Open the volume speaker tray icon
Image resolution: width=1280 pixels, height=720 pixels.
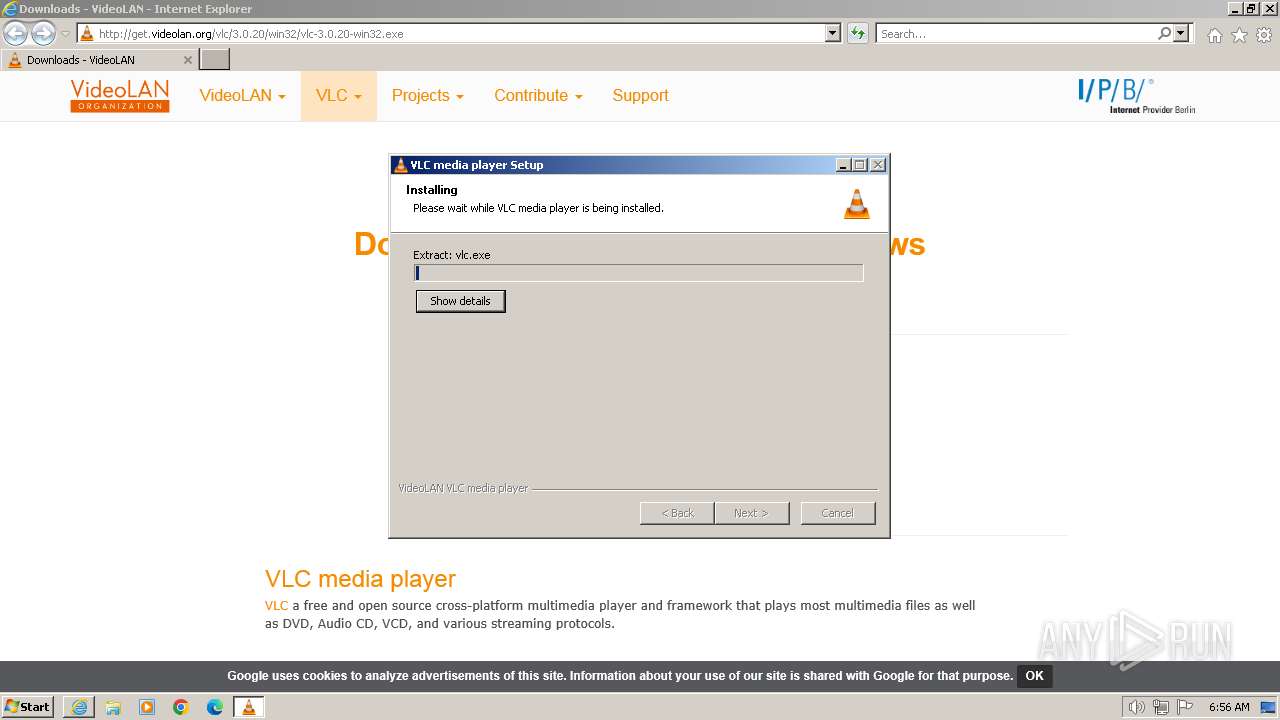coord(1137,707)
